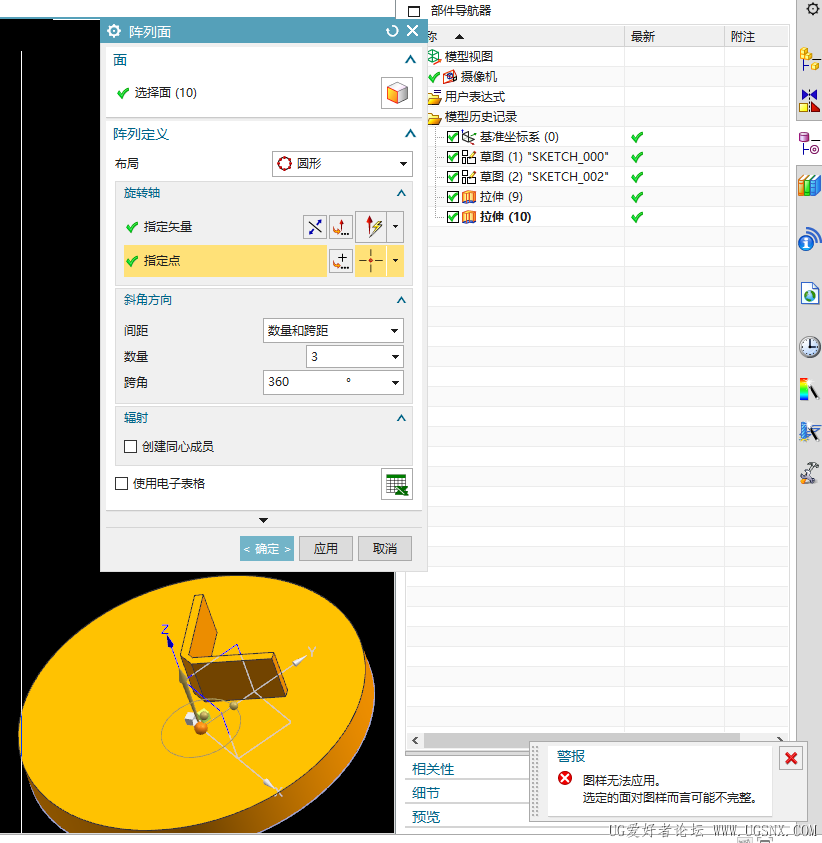Screen dimensions: 822x843
Task: Open the point dialog icon
Action: coord(341,261)
